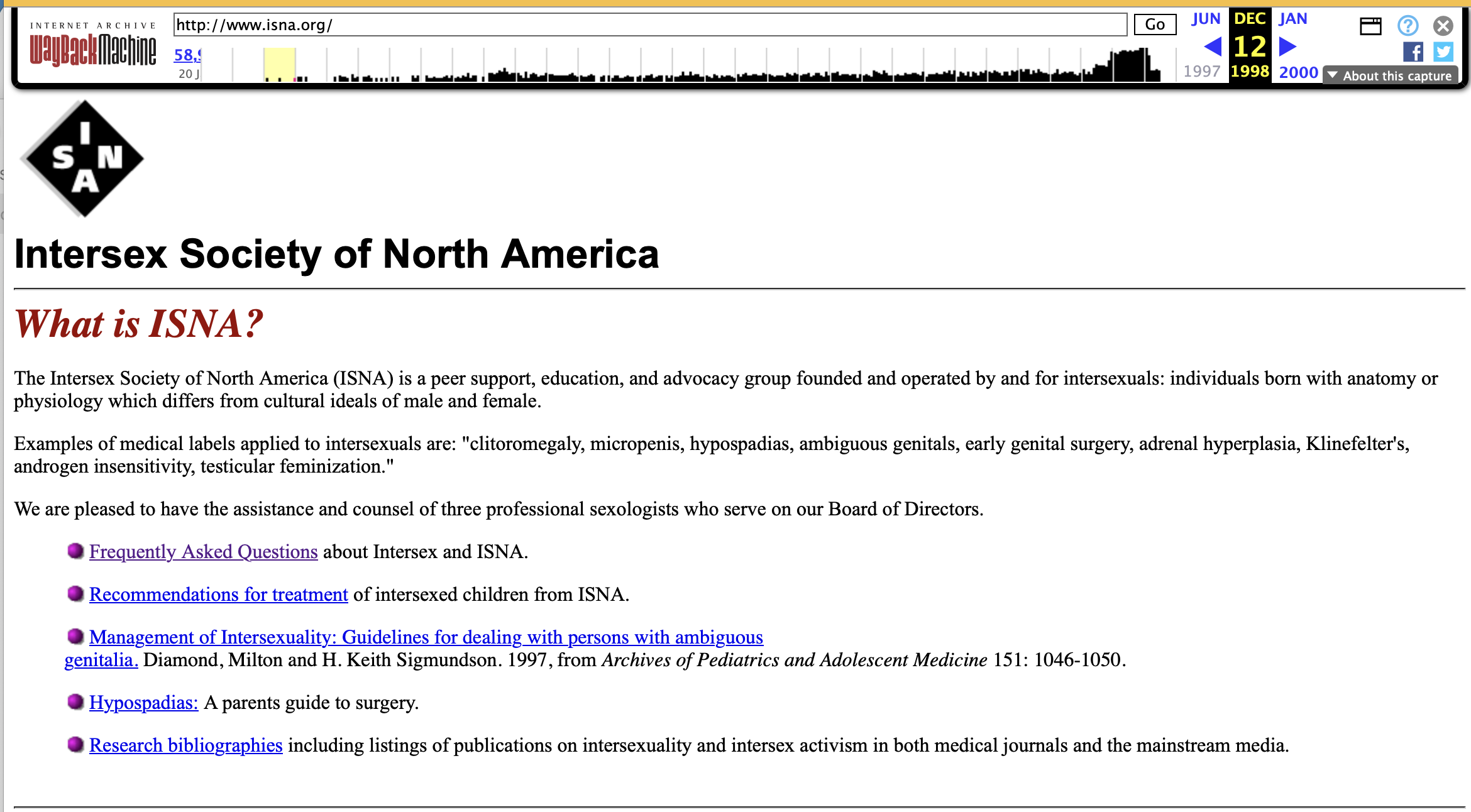Expand the About this capture dropdown
The image size is (1471, 812).
[1390, 75]
